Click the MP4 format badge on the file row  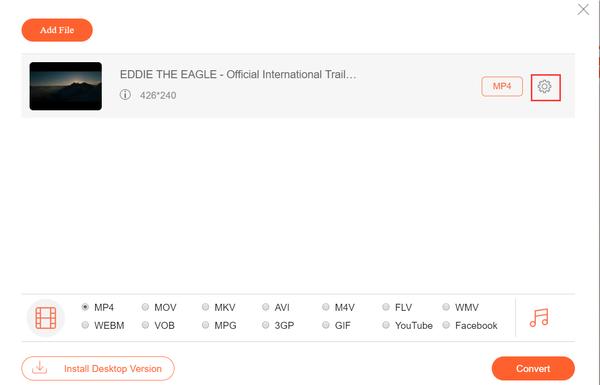point(502,86)
